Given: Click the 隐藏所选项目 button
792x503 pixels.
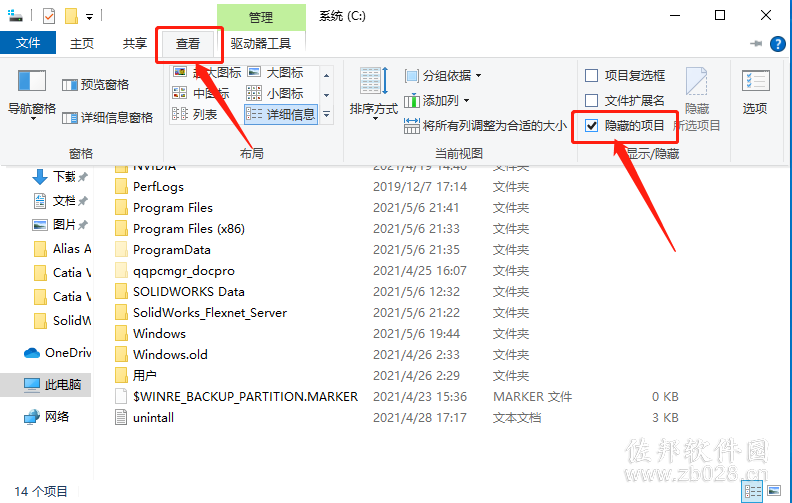Looking at the screenshot, I should click(697, 99).
